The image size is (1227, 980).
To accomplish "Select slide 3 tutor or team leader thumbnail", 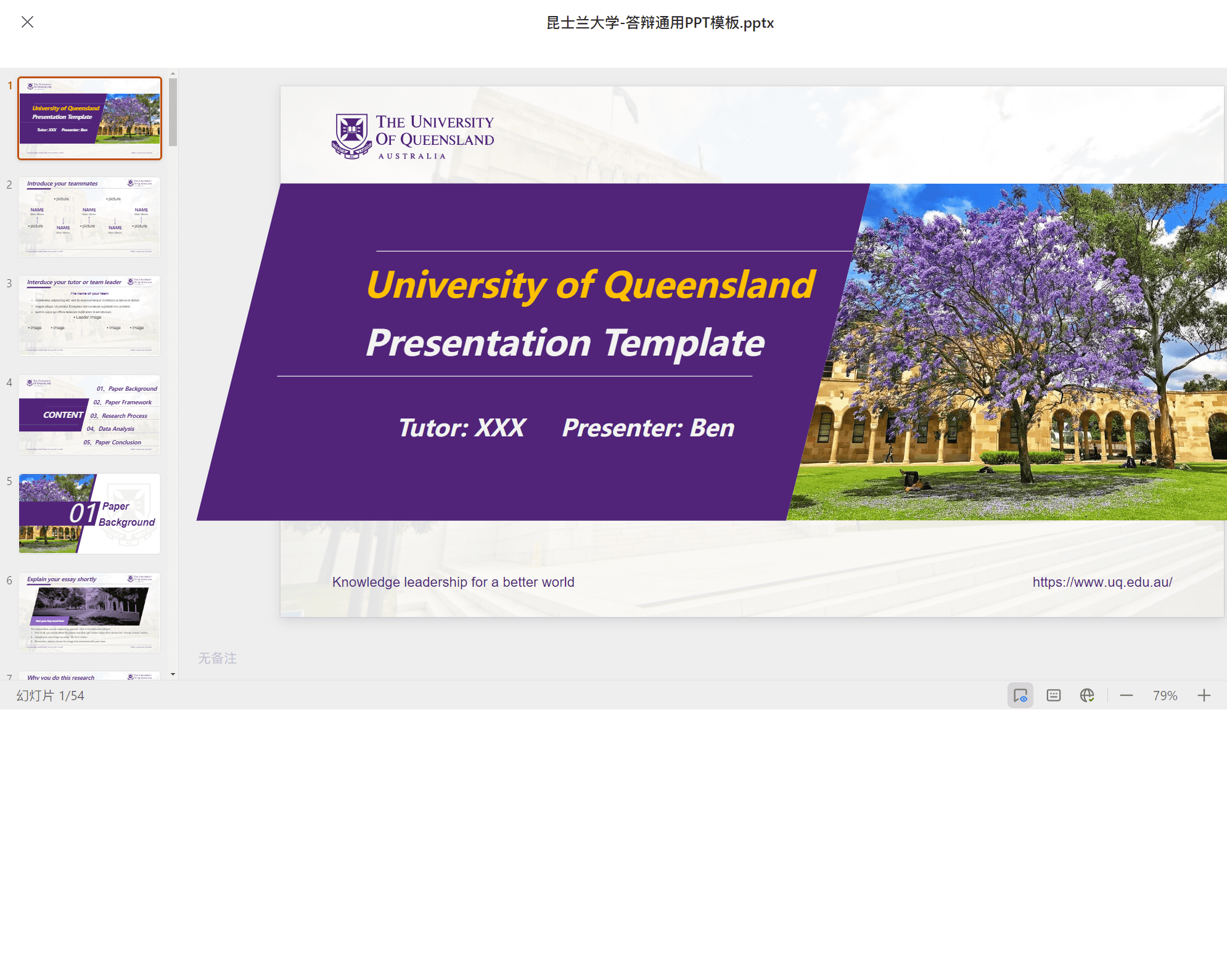I will (90, 316).
